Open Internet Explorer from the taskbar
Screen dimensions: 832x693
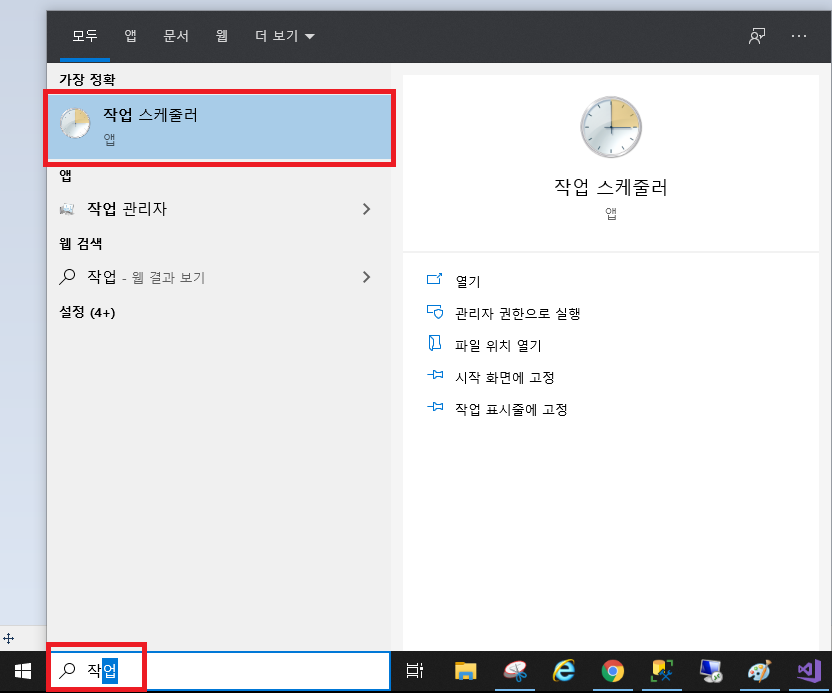click(564, 671)
